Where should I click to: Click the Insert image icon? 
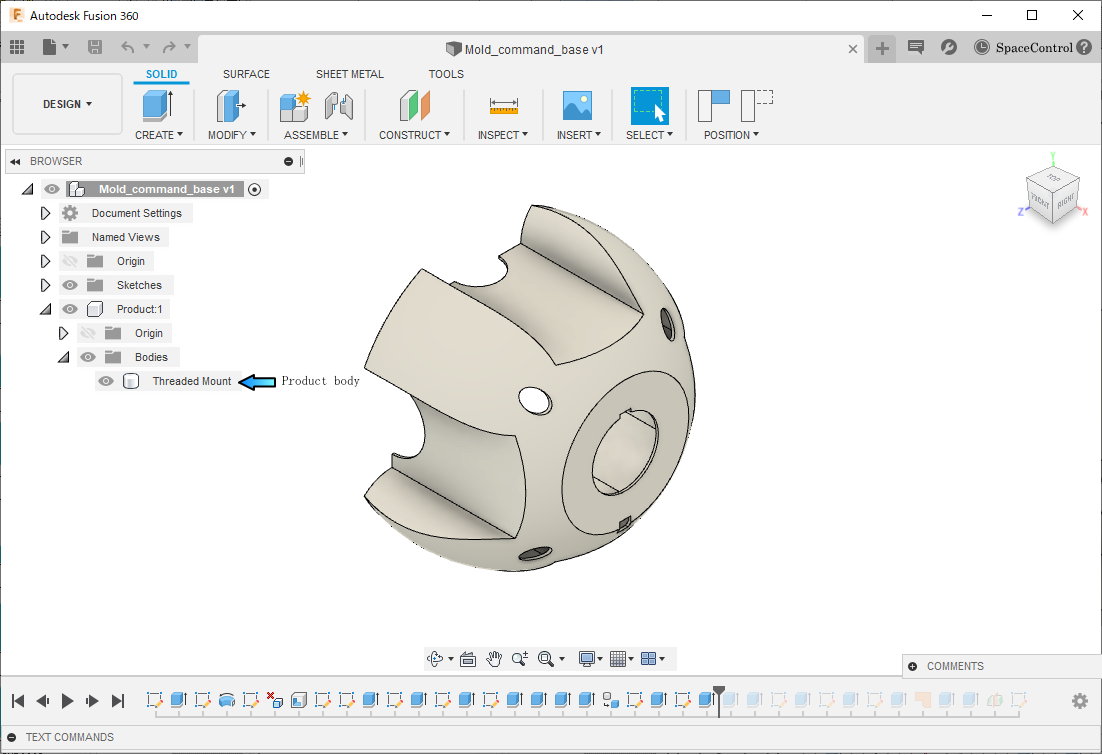click(577, 105)
